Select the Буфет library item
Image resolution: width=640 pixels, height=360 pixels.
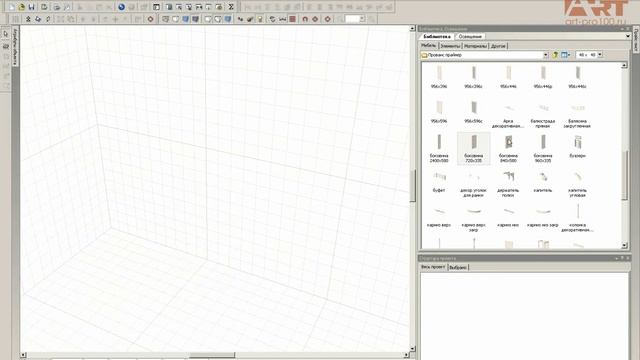tap(439, 181)
